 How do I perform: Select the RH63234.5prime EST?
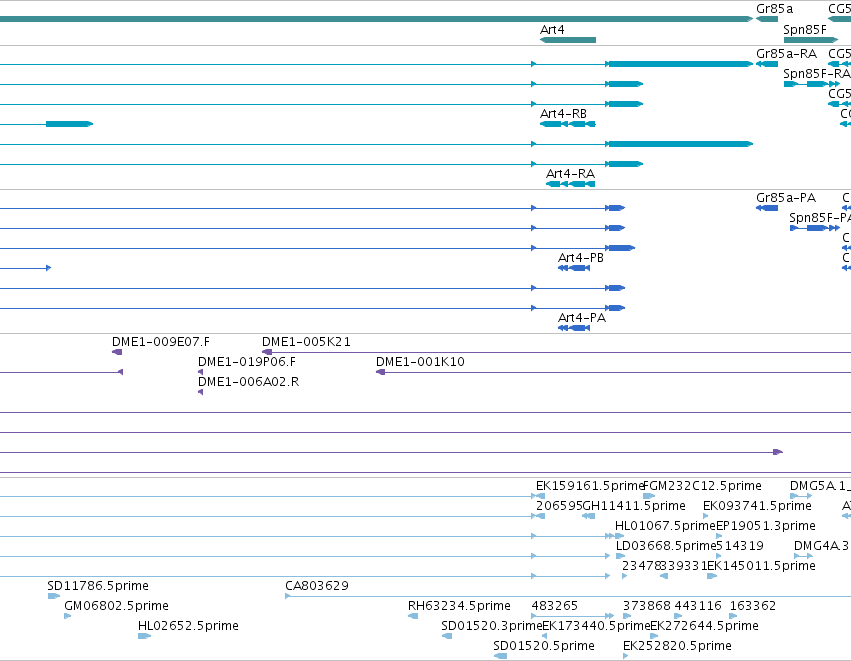[413, 616]
